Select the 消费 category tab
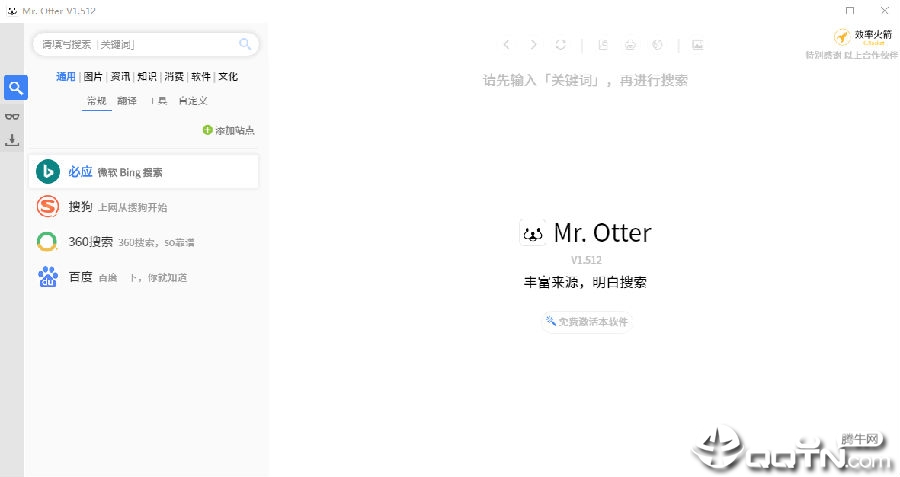 click(174, 76)
